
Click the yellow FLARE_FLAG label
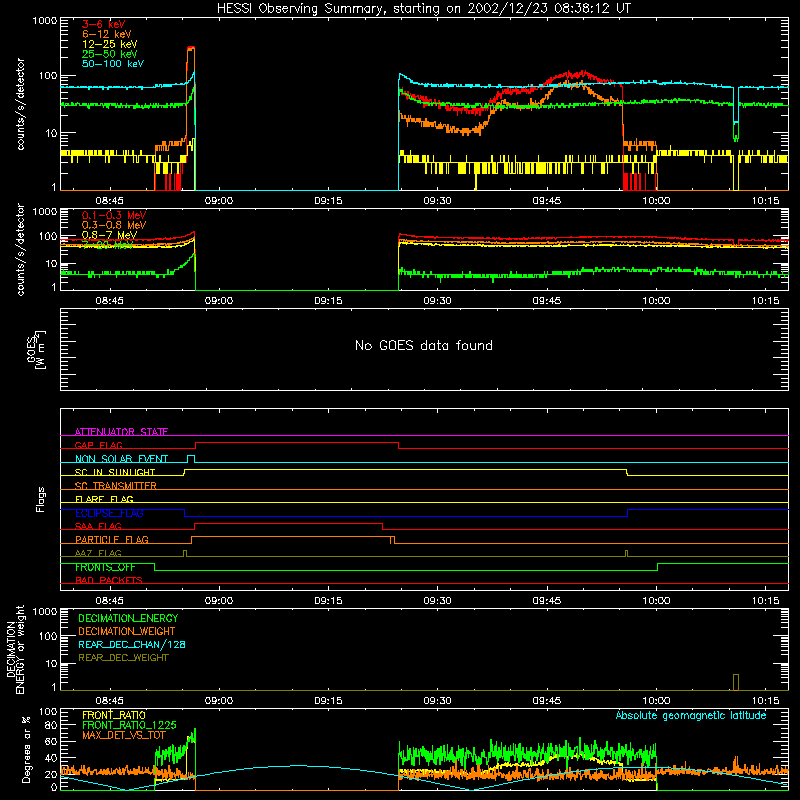coord(104,499)
